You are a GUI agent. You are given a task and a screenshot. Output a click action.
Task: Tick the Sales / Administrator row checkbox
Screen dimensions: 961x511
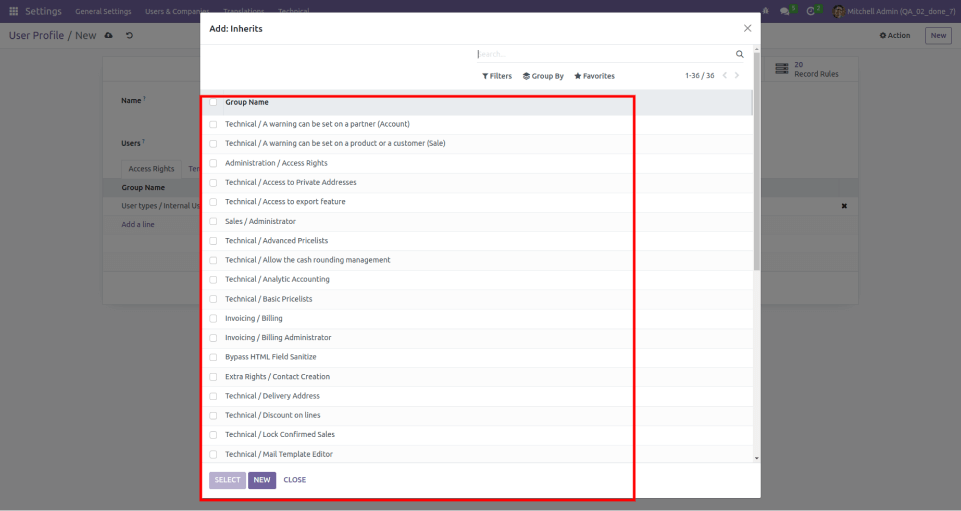tap(213, 222)
